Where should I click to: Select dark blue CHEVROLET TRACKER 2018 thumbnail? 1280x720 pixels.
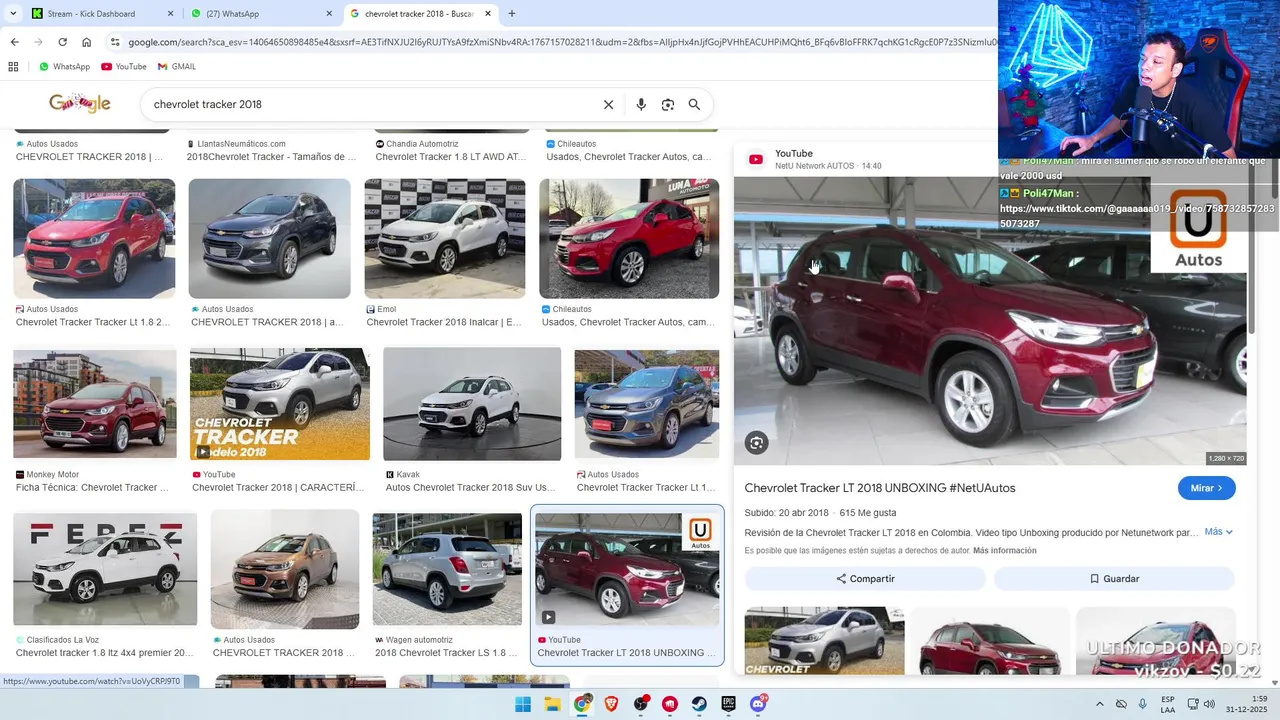pos(269,239)
